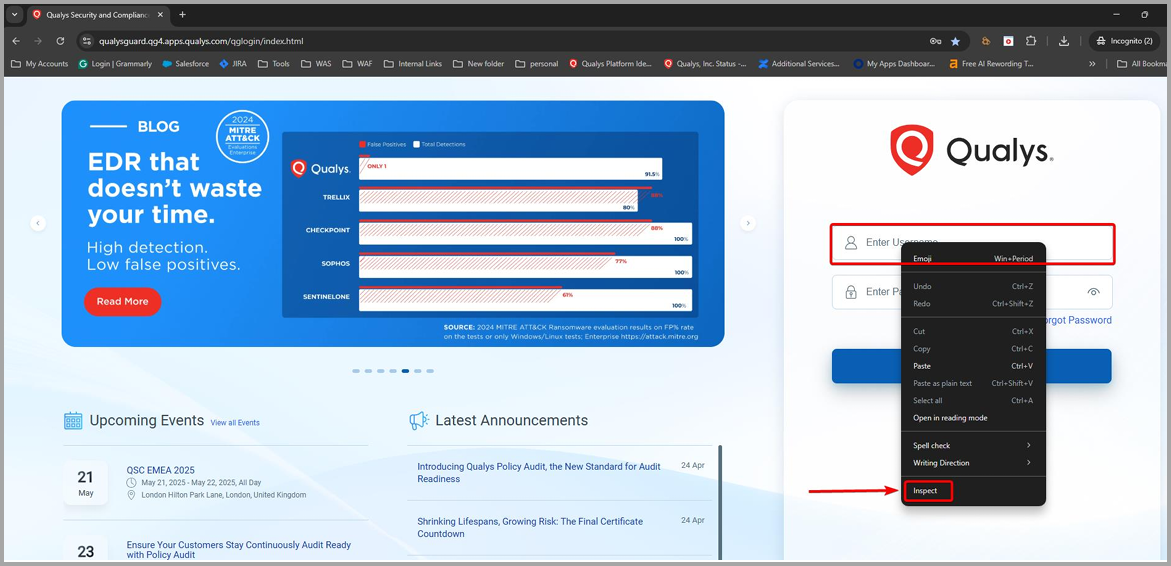1171x566 pixels.
Task: Click the Enter Username field
Action: [972, 242]
